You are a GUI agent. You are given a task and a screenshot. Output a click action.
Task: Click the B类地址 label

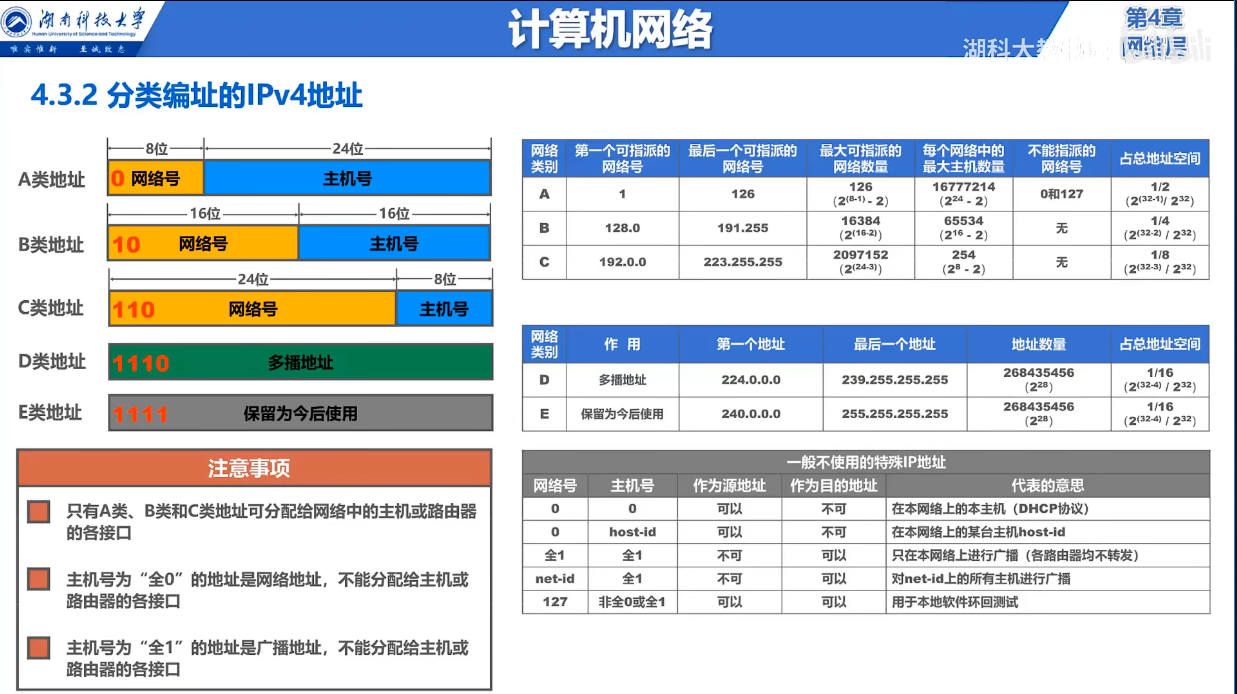(x=51, y=245)
